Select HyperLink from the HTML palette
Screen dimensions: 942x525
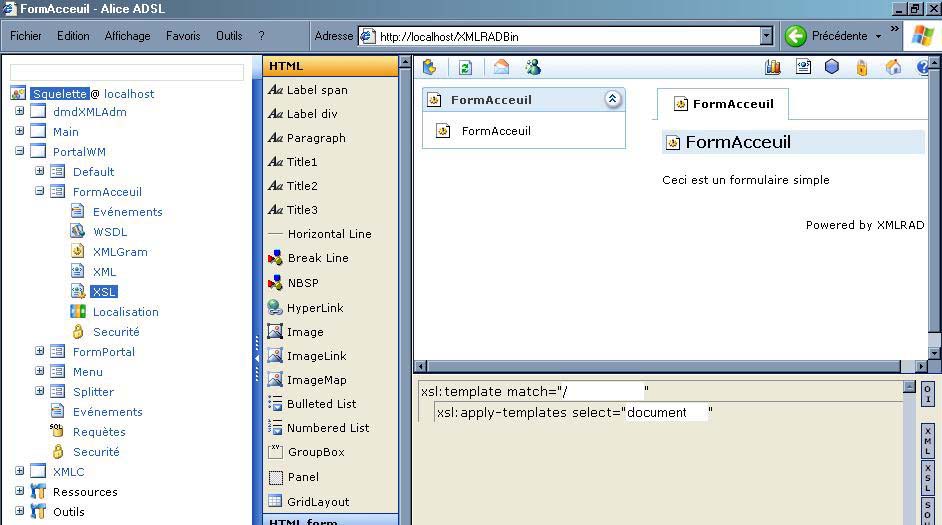coord(314,308)
